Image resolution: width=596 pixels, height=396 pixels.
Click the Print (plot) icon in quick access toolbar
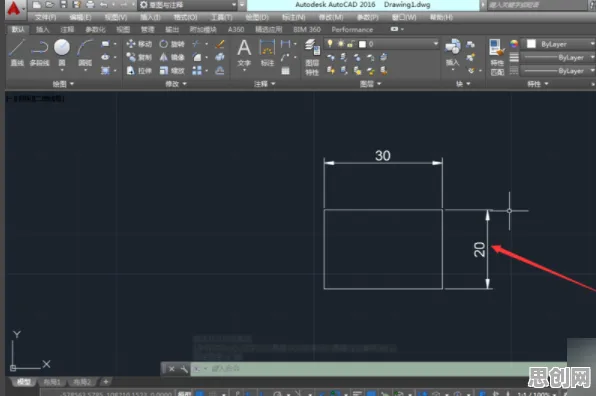90,5
